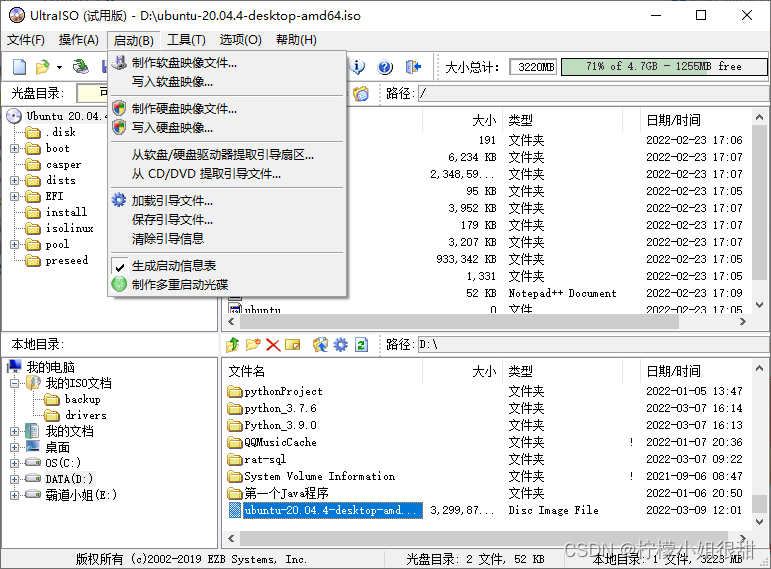Expand the DATA(D:) drive node
The height and width of the screenshot is (569, 771).
click(14, 479)
